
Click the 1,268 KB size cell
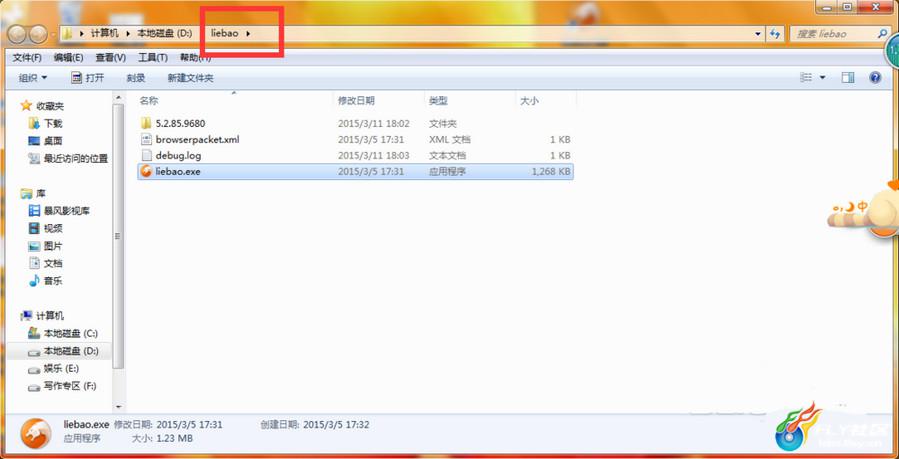(550, 171)
